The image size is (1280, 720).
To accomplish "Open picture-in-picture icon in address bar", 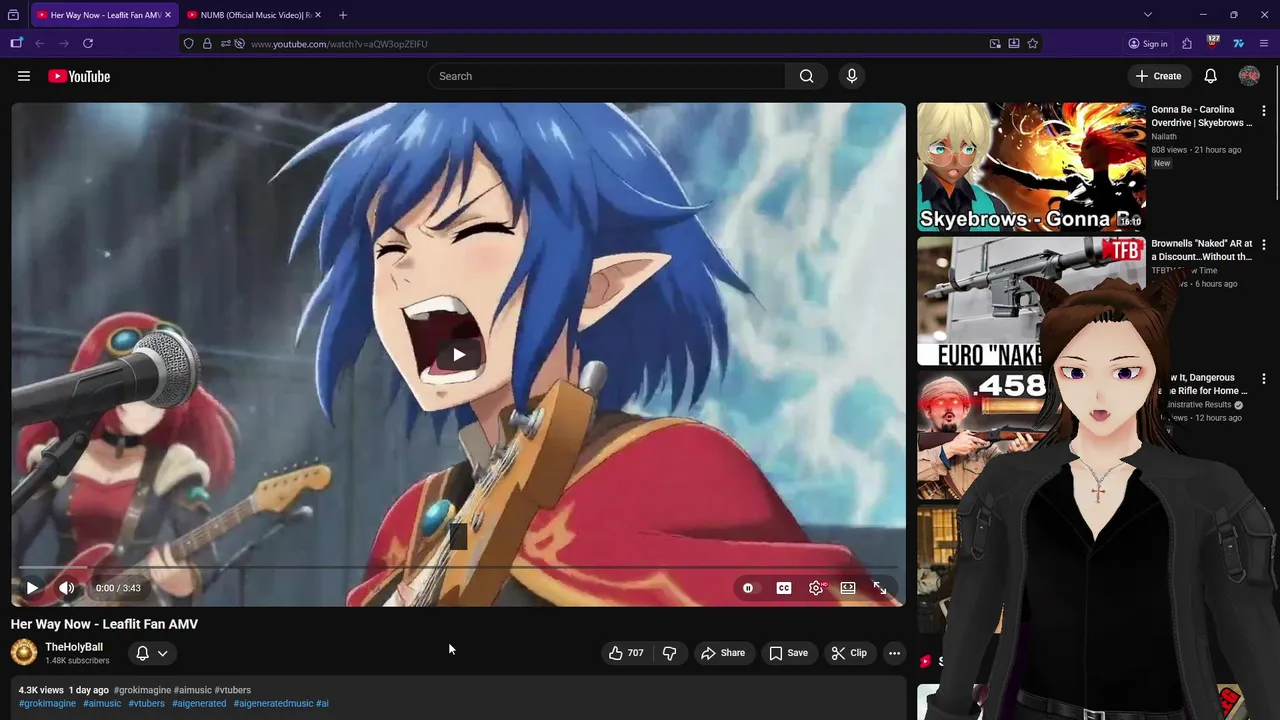I will click(x=995, y=44).
